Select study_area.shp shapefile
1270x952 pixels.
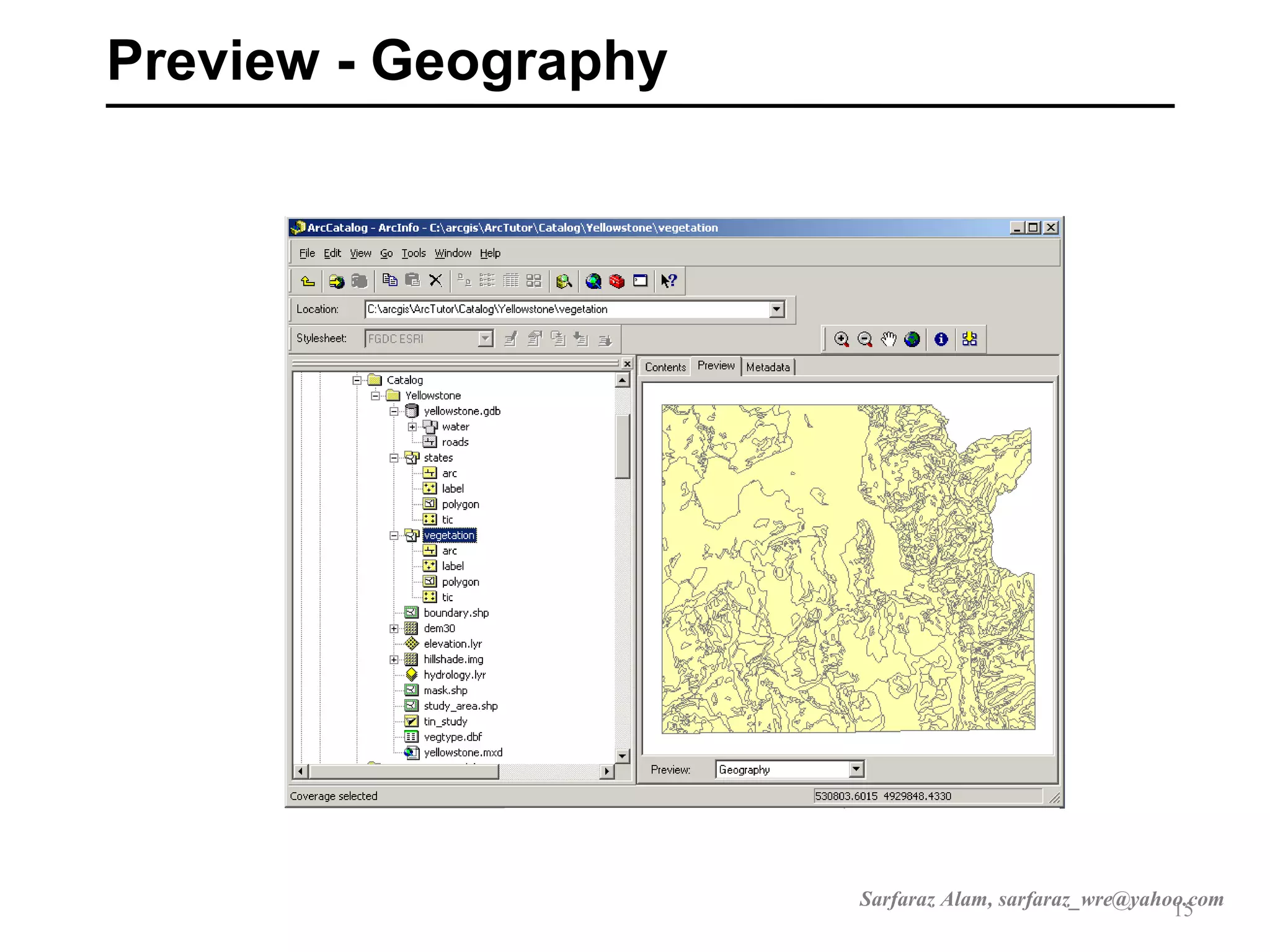click(461, 706)
